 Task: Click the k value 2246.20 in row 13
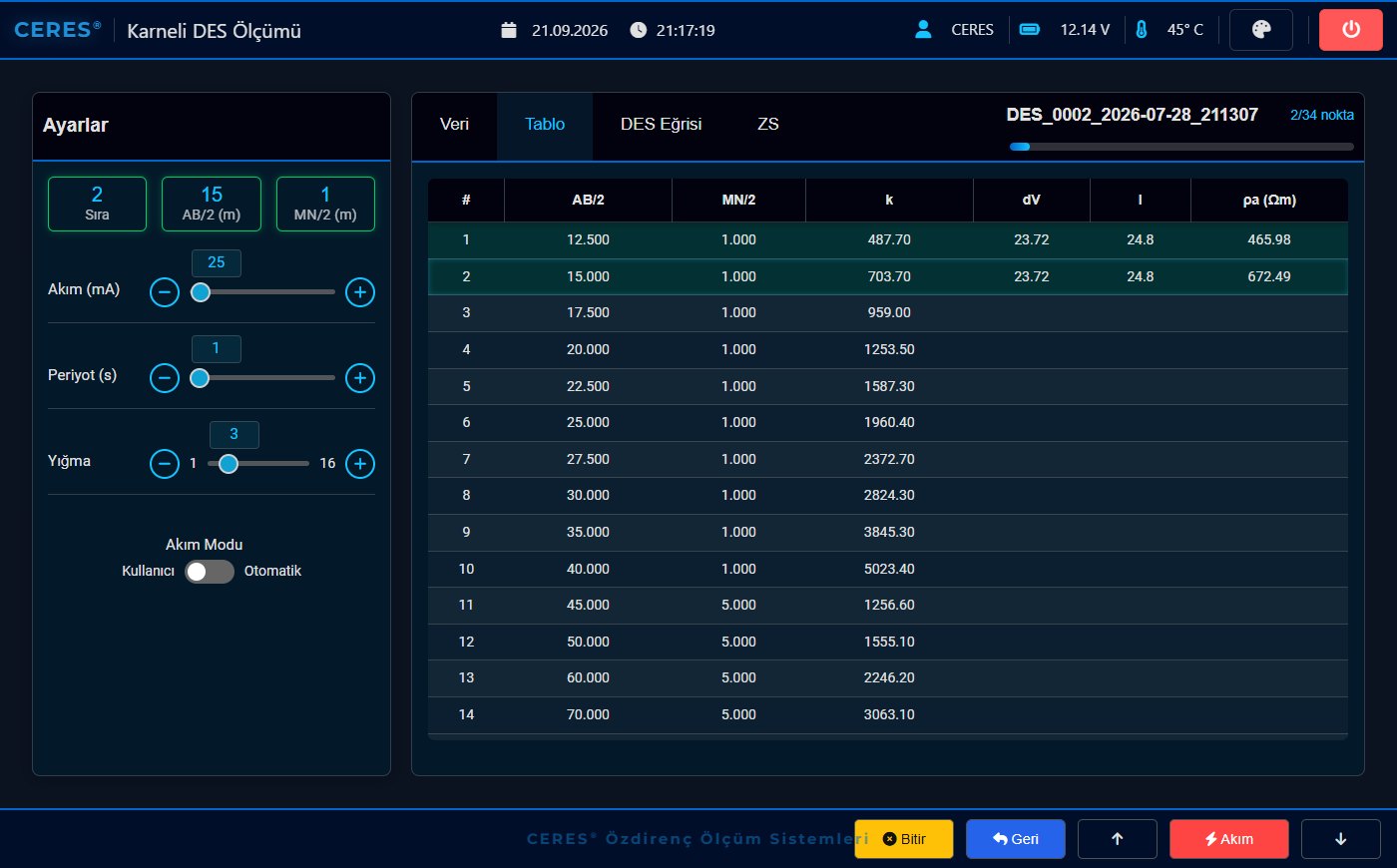(889, 678)
